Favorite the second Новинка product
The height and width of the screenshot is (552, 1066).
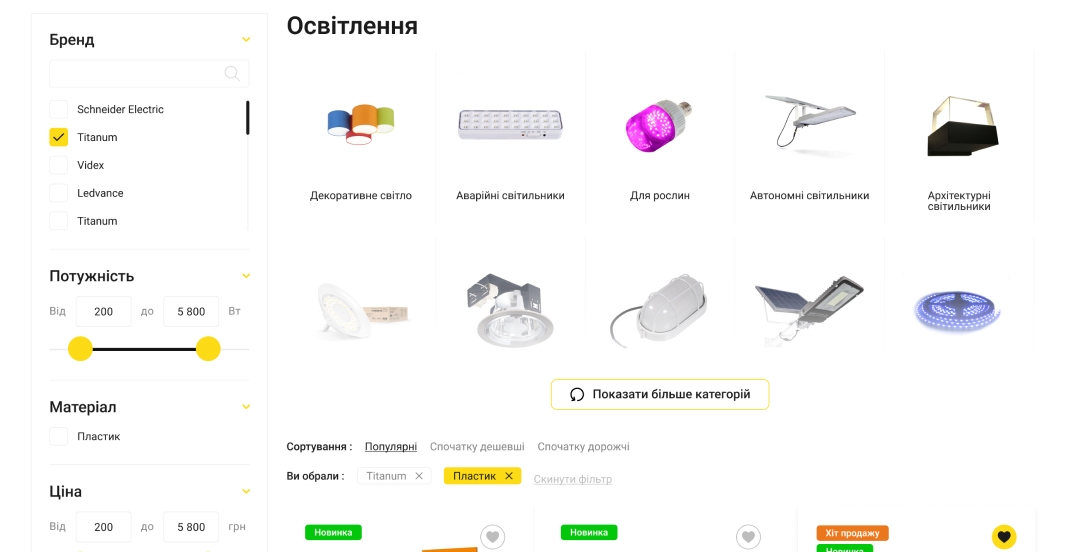click(749, 536)
